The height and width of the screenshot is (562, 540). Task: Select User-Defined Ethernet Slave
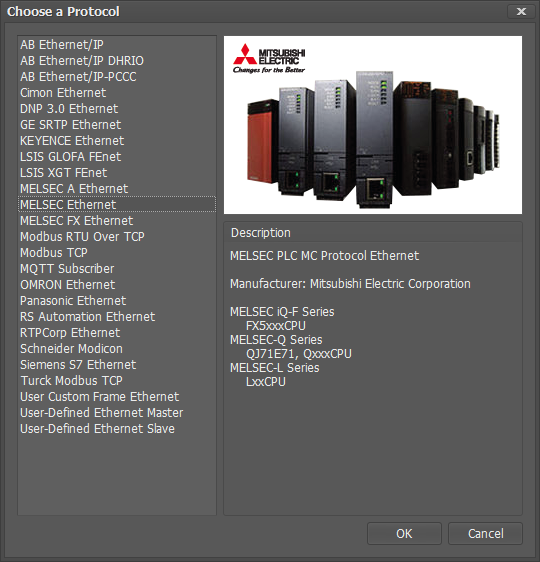pyautogui.click(x=117, y=429)
